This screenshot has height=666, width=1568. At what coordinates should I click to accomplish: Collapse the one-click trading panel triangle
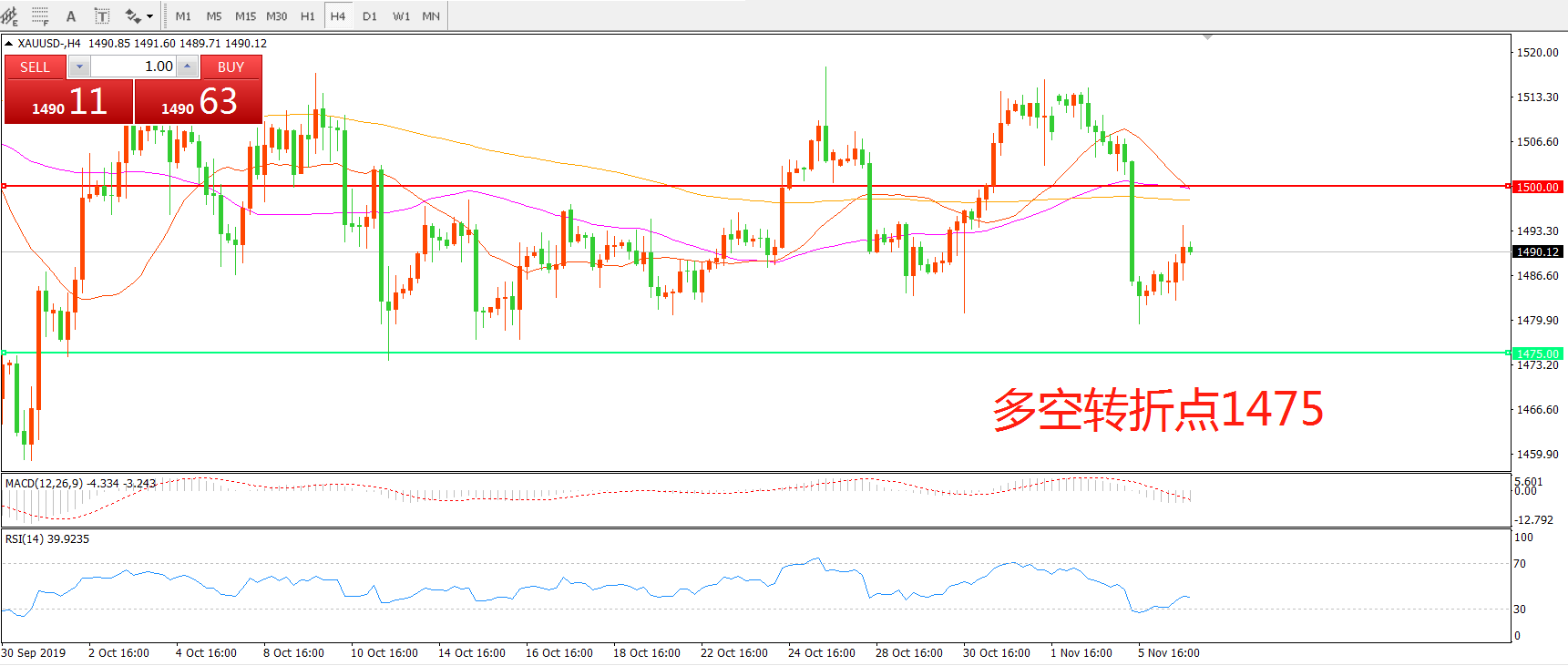click(8, 43)
